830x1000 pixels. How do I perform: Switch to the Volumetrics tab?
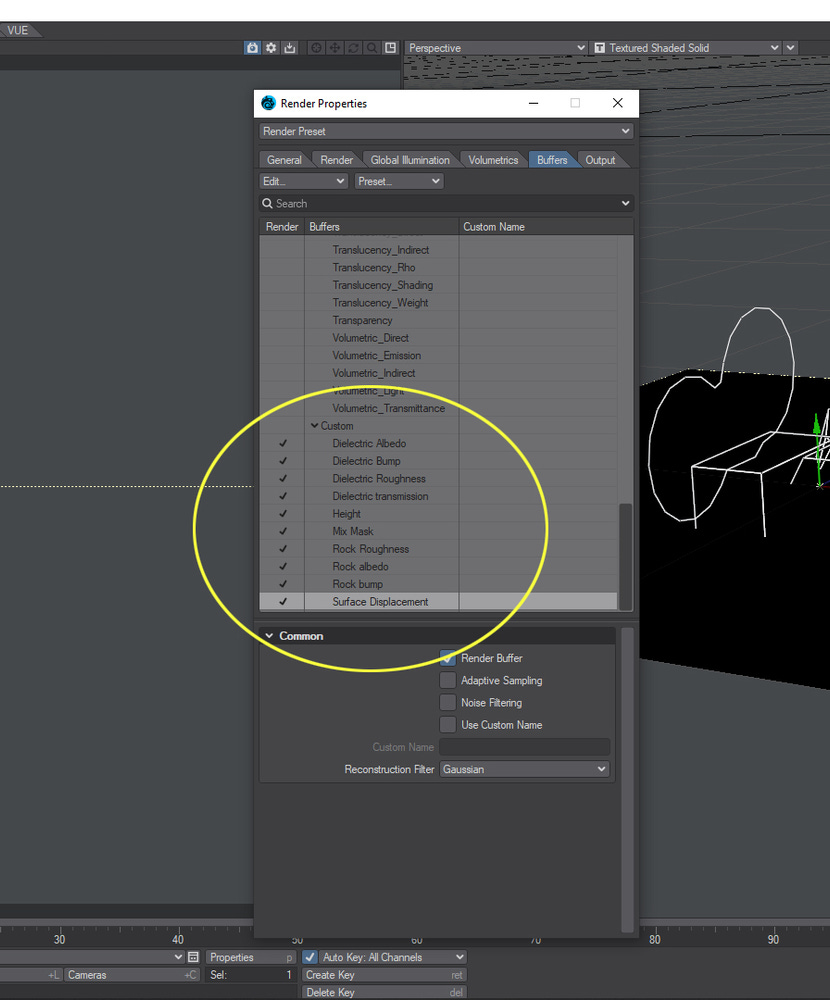[x=493, y=160]
